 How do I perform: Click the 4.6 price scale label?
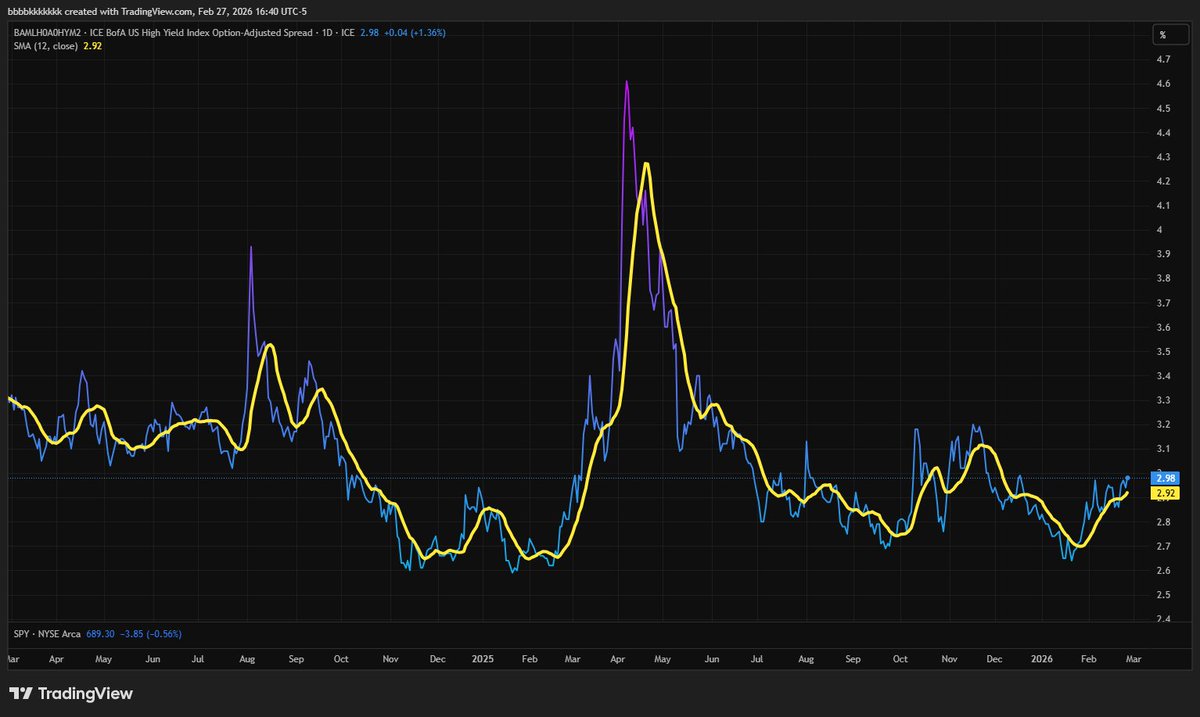click(1163, 84)
